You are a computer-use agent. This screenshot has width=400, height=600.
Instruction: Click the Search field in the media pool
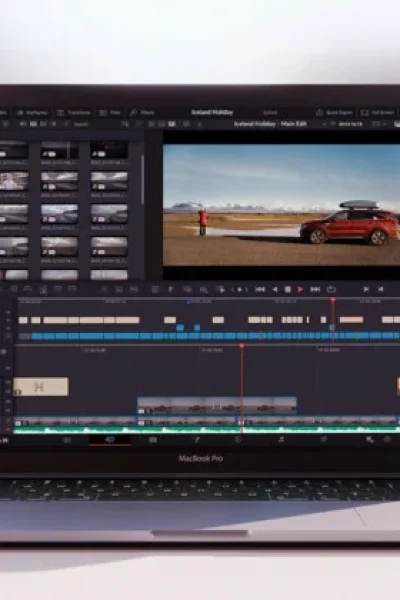[81, 124]
